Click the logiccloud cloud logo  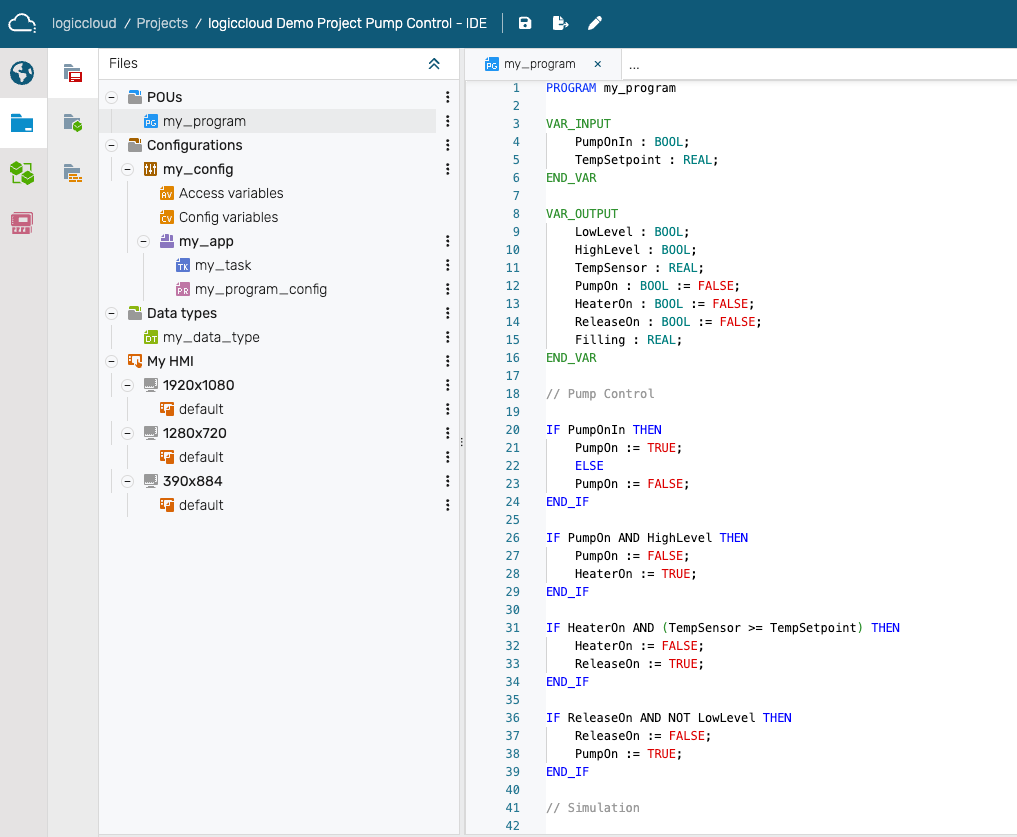tap(23, 23)
